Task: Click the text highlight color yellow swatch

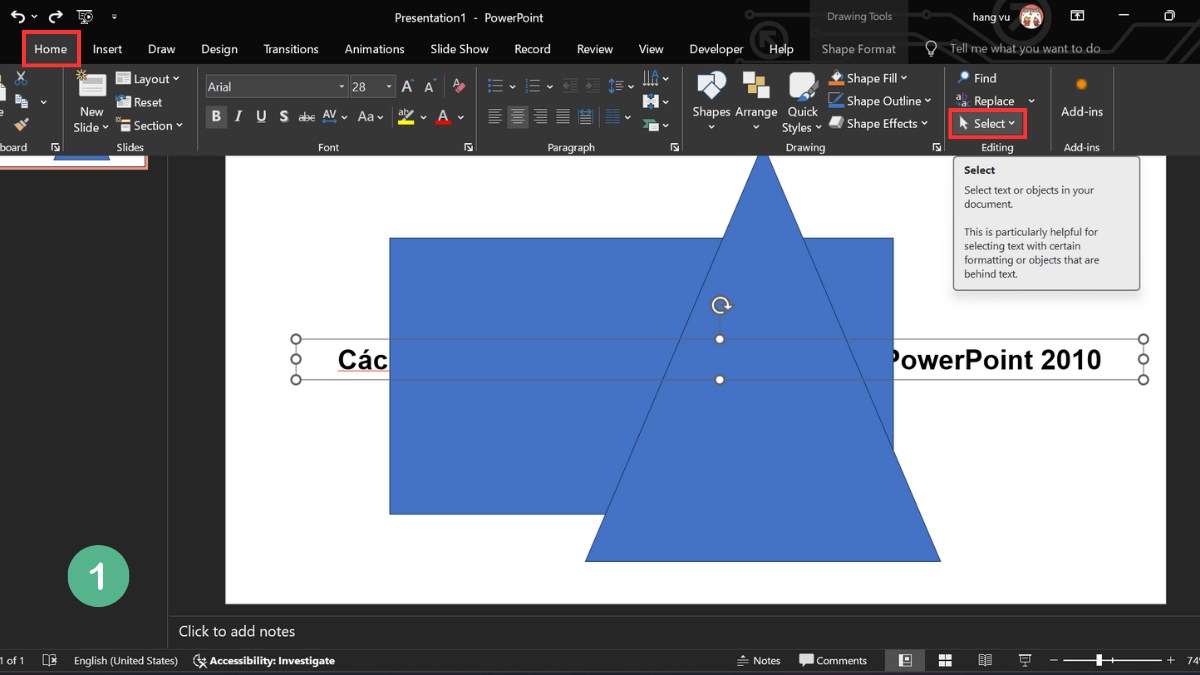Action: point(405,118)
